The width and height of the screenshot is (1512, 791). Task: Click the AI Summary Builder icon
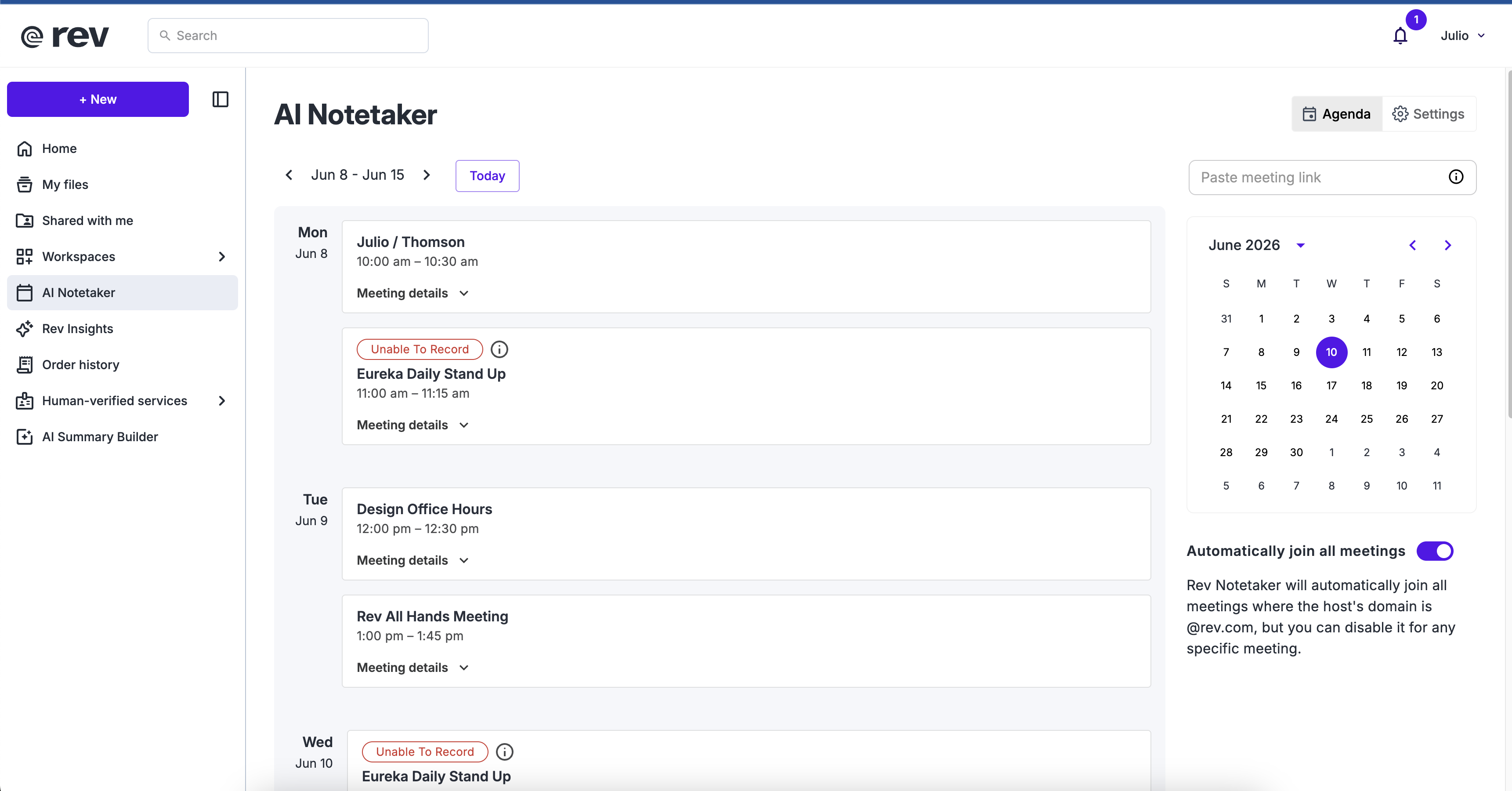[x=25, y=436]
